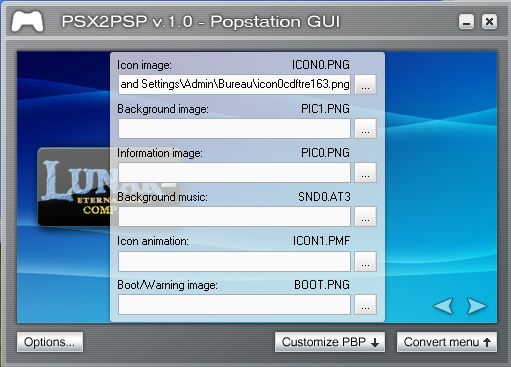Click the gamepad logo icon in title bar
Screen dimensions: 511x367
coord(27,22)
